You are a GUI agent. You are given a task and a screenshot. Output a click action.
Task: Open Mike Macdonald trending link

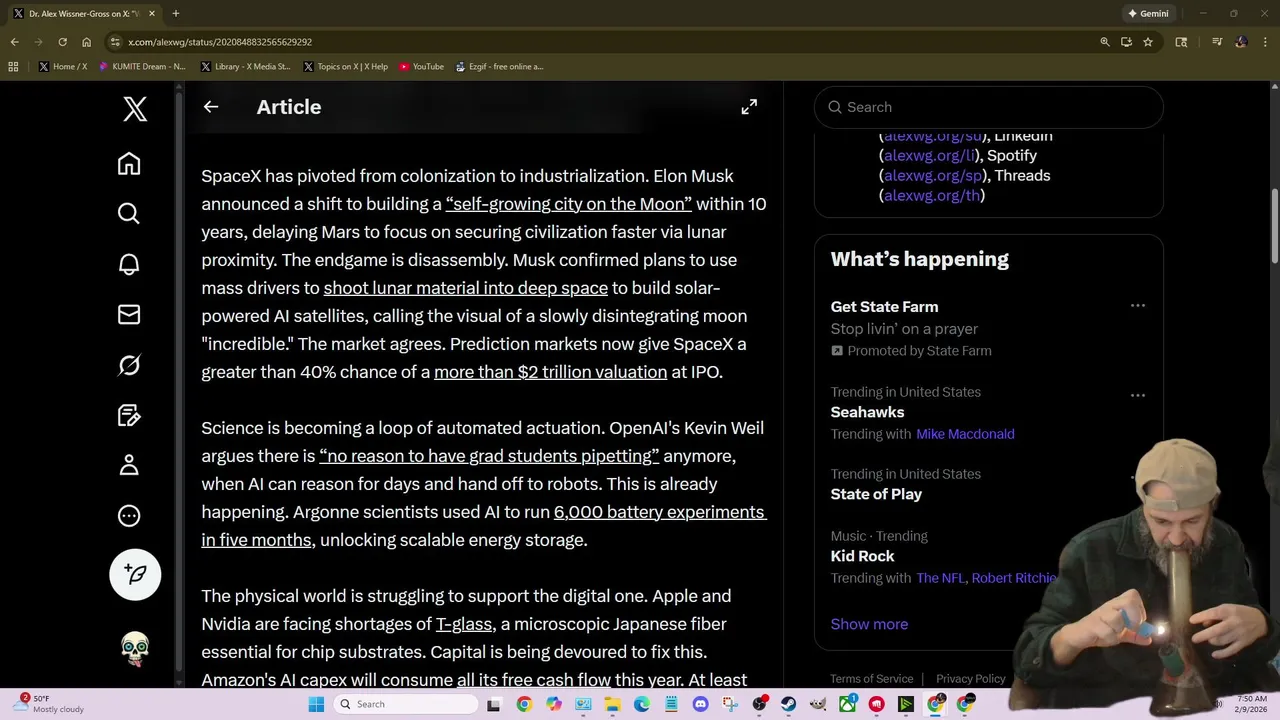(x=965, y=434)
